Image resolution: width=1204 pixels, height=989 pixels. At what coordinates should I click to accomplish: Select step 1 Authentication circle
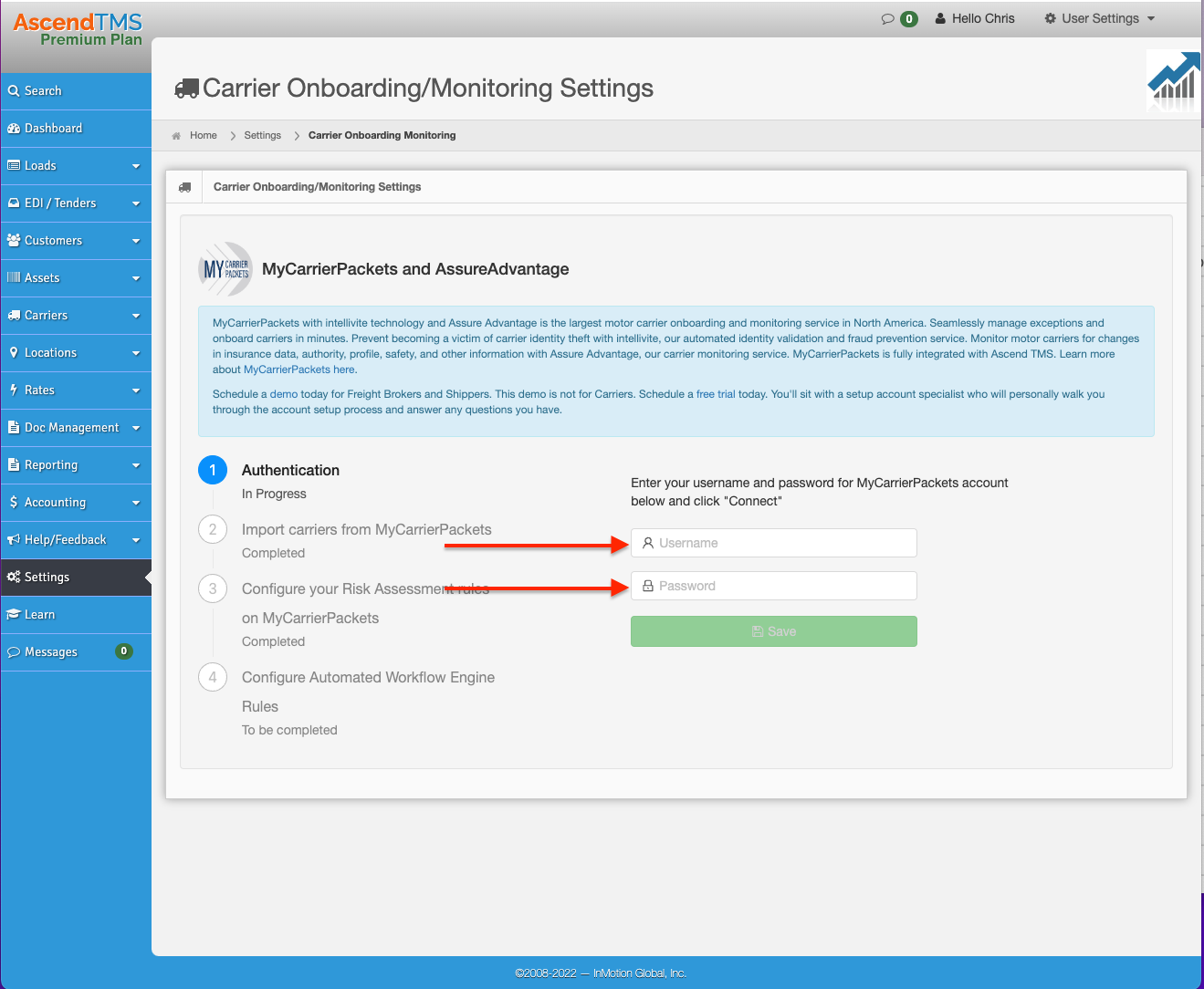[x=213, y=471]
